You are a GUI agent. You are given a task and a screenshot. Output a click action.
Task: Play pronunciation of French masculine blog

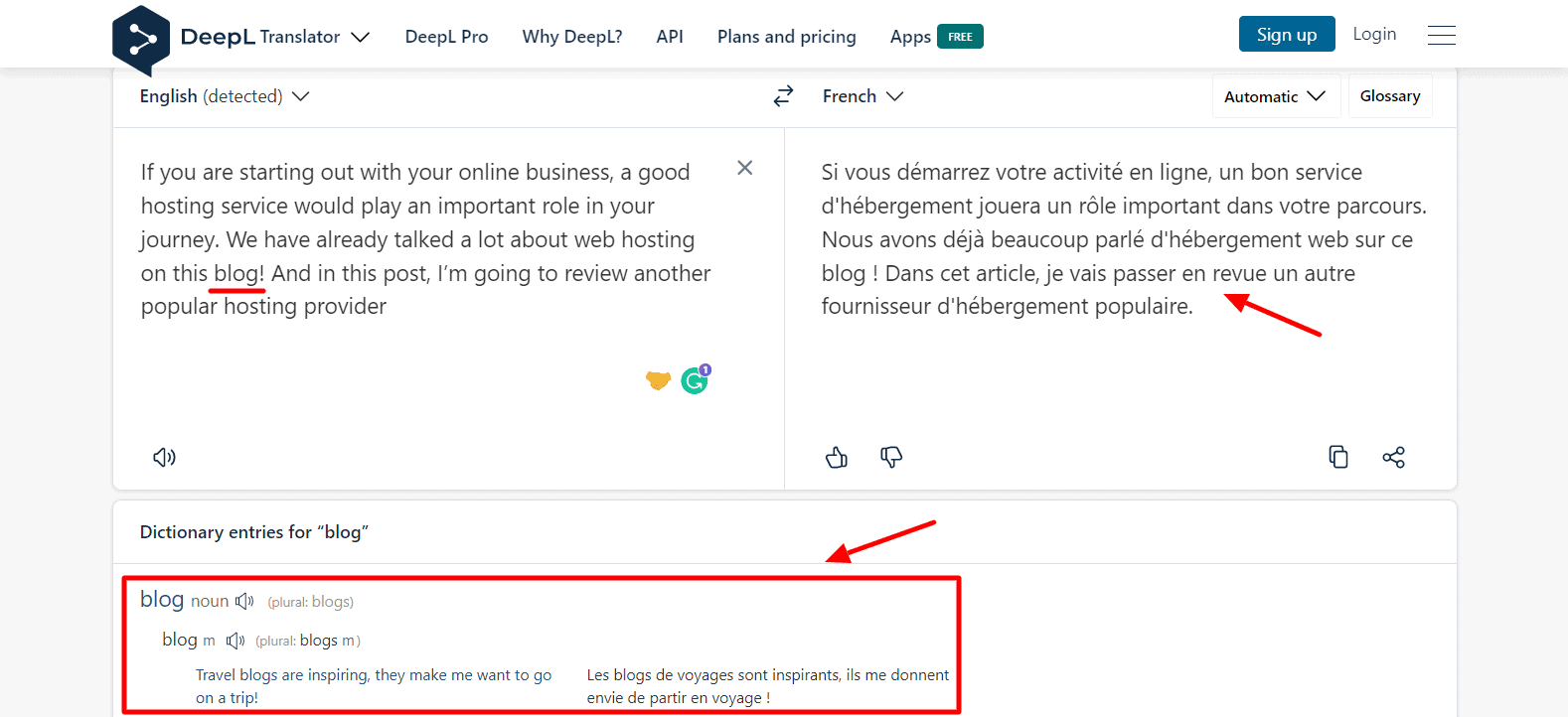pyautogui.click(x=235, y=641)
